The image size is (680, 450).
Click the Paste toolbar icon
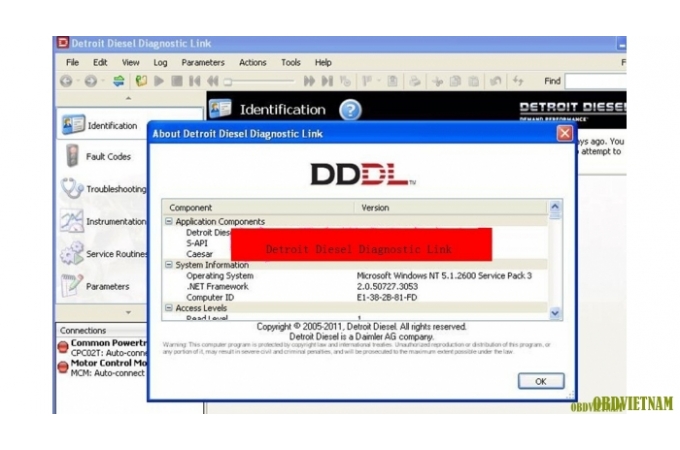(474, 81)
